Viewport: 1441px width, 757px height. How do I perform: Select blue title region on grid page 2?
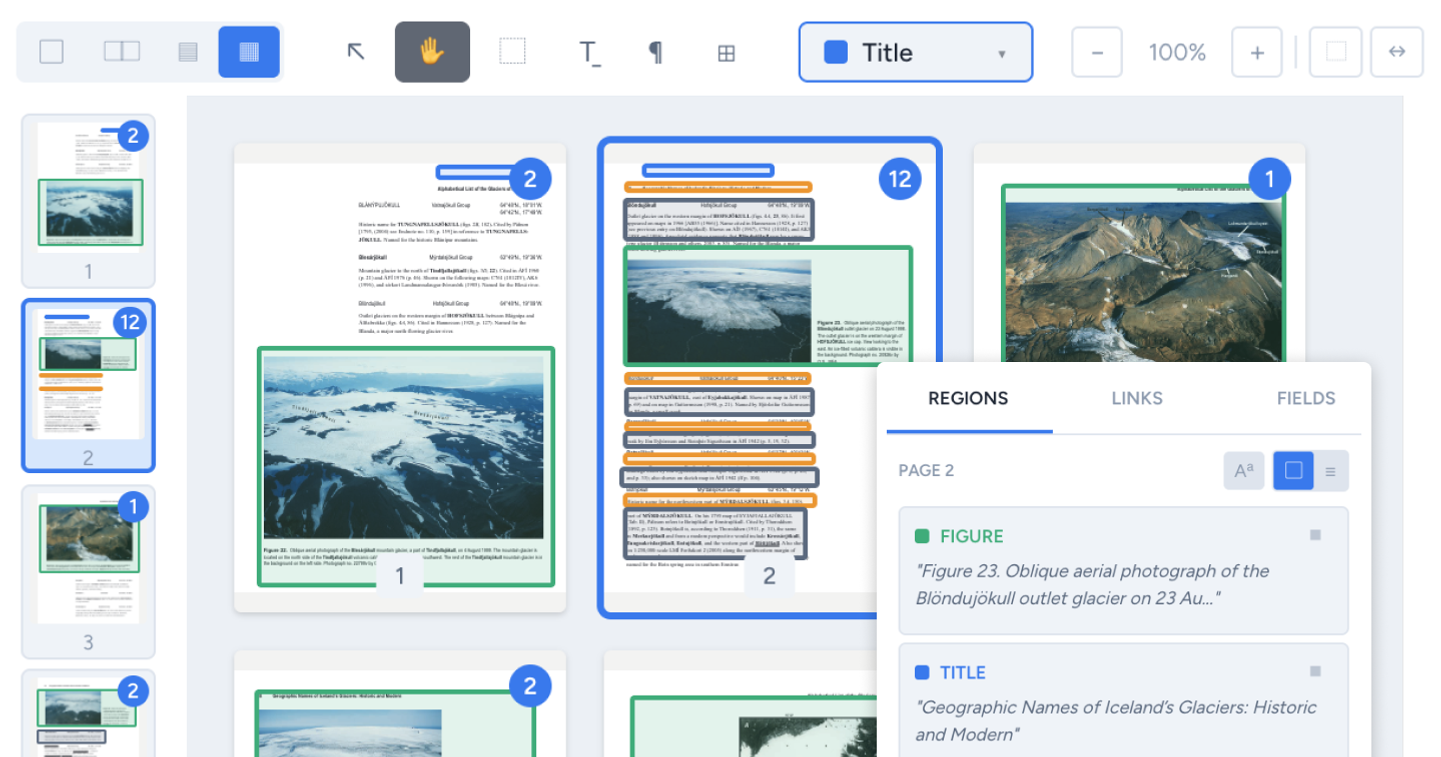[708, 171]
